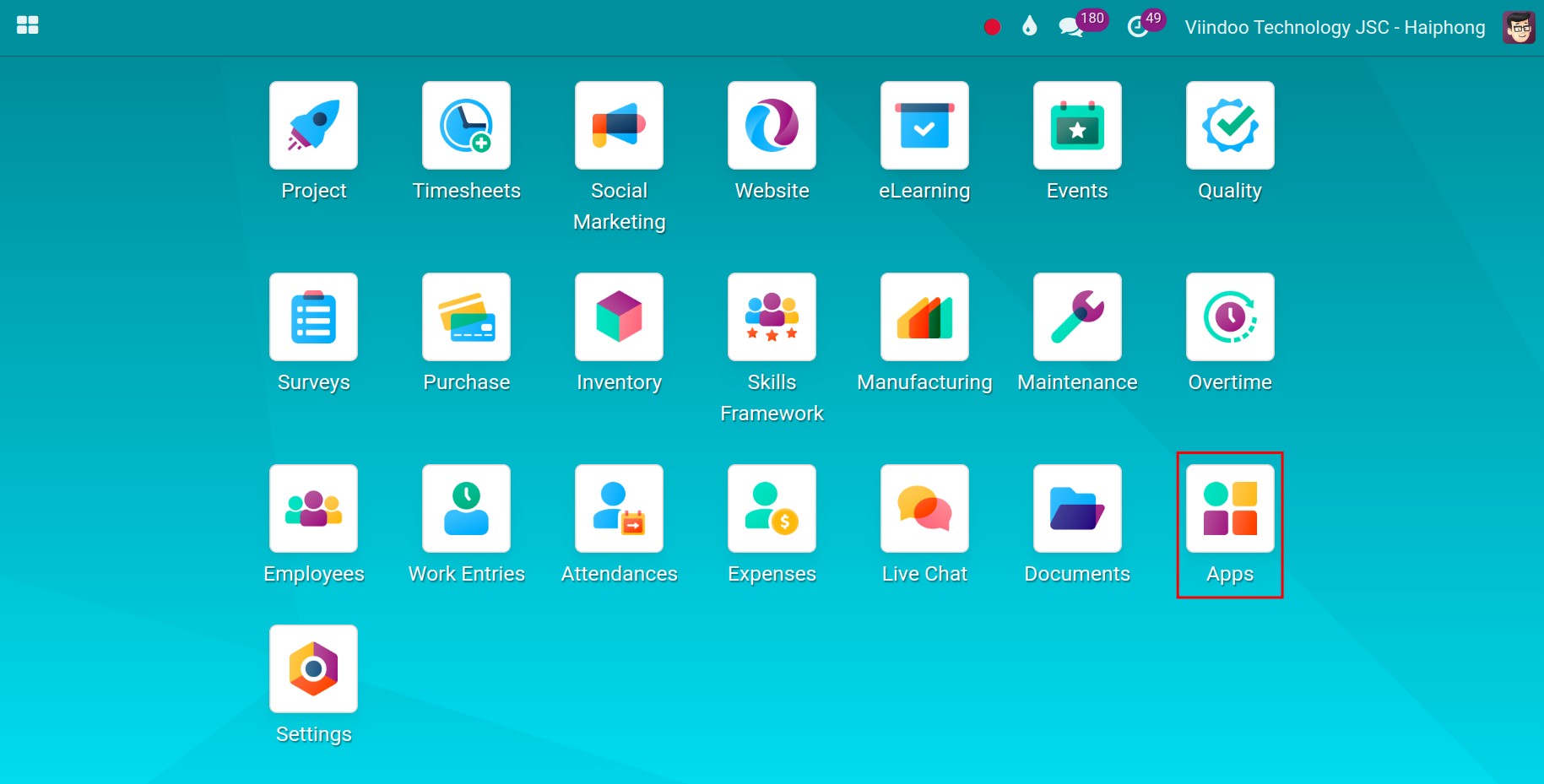Launch the Social Marketing app
Viewport: 1544px width, 784px height.
(619, 126)
